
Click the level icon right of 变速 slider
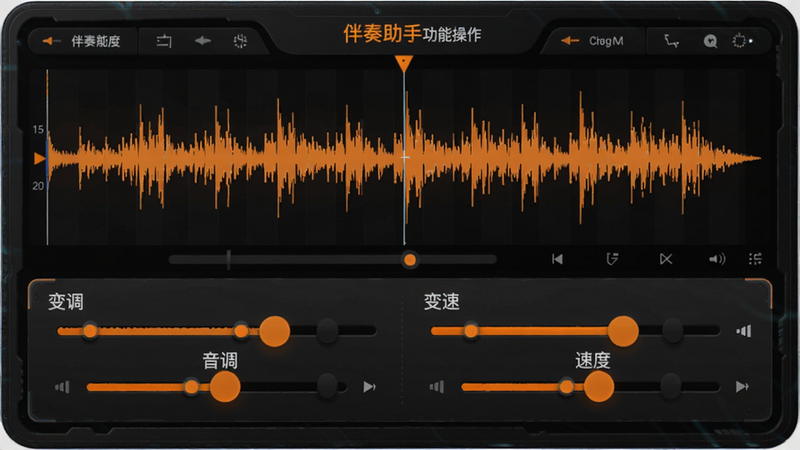click(x=744, y=332)
